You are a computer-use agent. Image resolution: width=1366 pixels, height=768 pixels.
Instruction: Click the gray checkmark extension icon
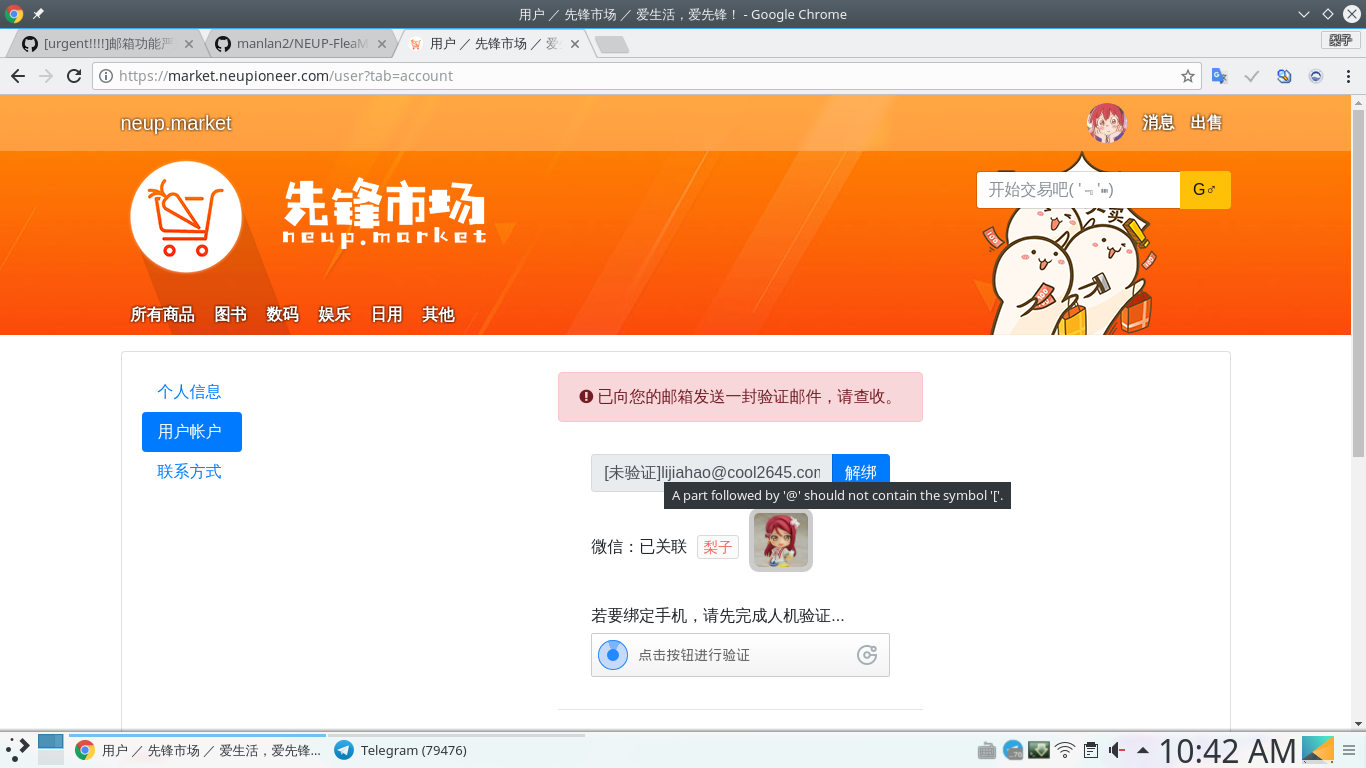pos(1251,76)
